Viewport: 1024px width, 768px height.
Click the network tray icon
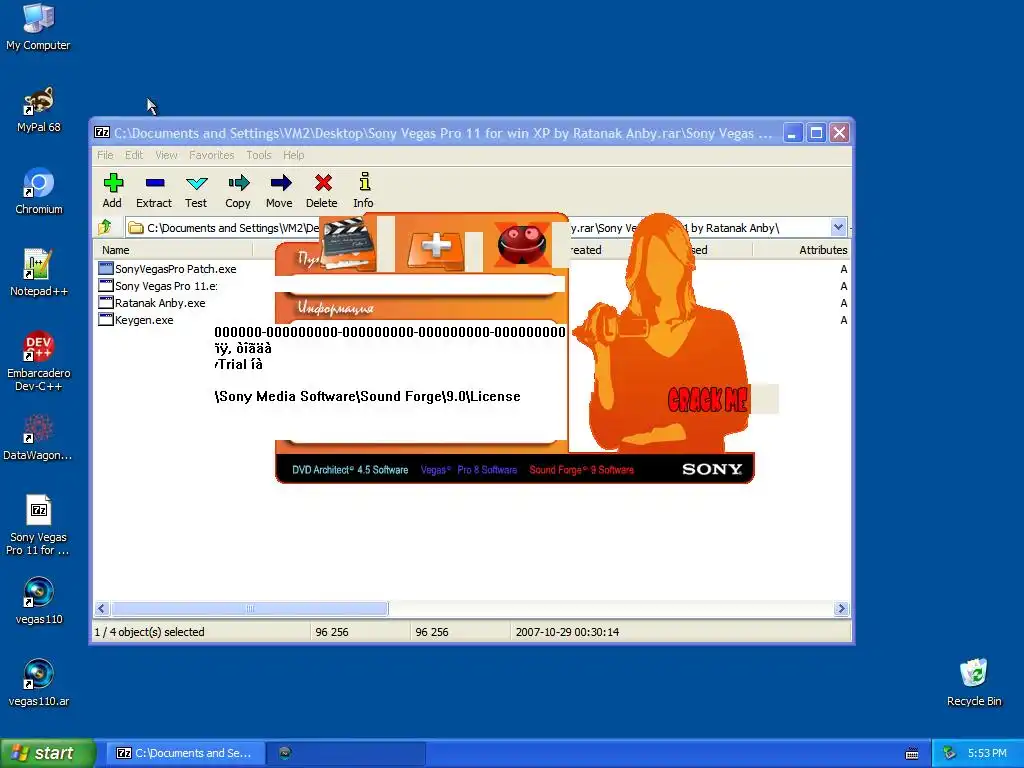pyautogui.click(x=950, y=753)
